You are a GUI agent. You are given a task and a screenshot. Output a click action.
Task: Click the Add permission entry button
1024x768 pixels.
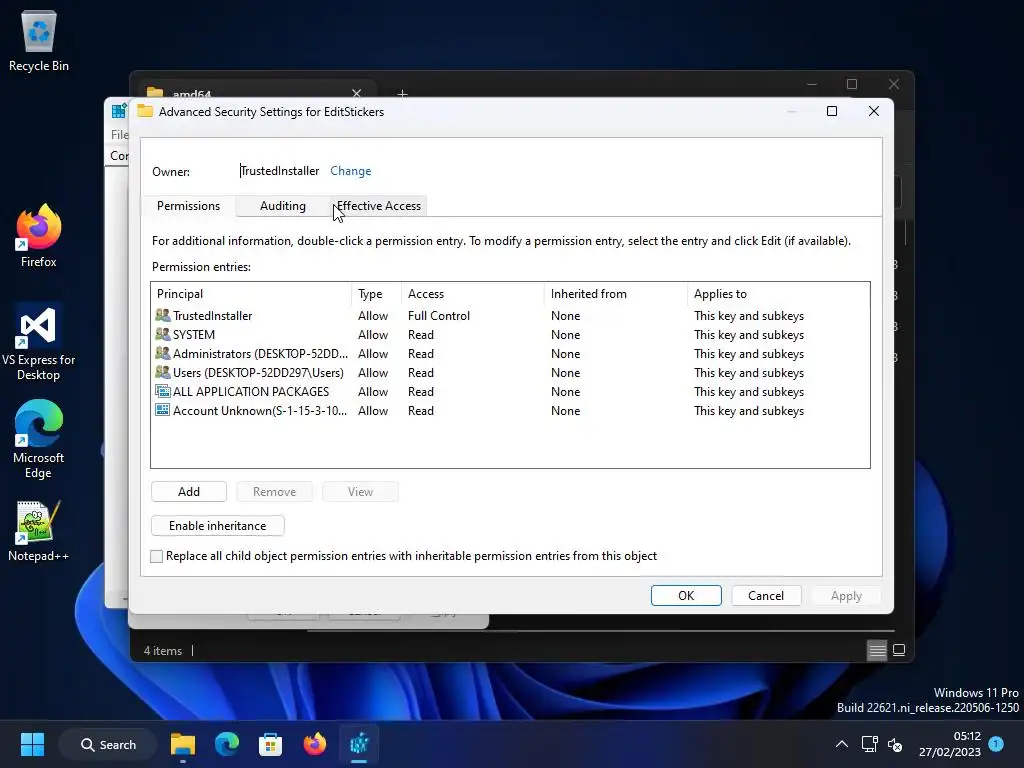(x=189, y=492)
